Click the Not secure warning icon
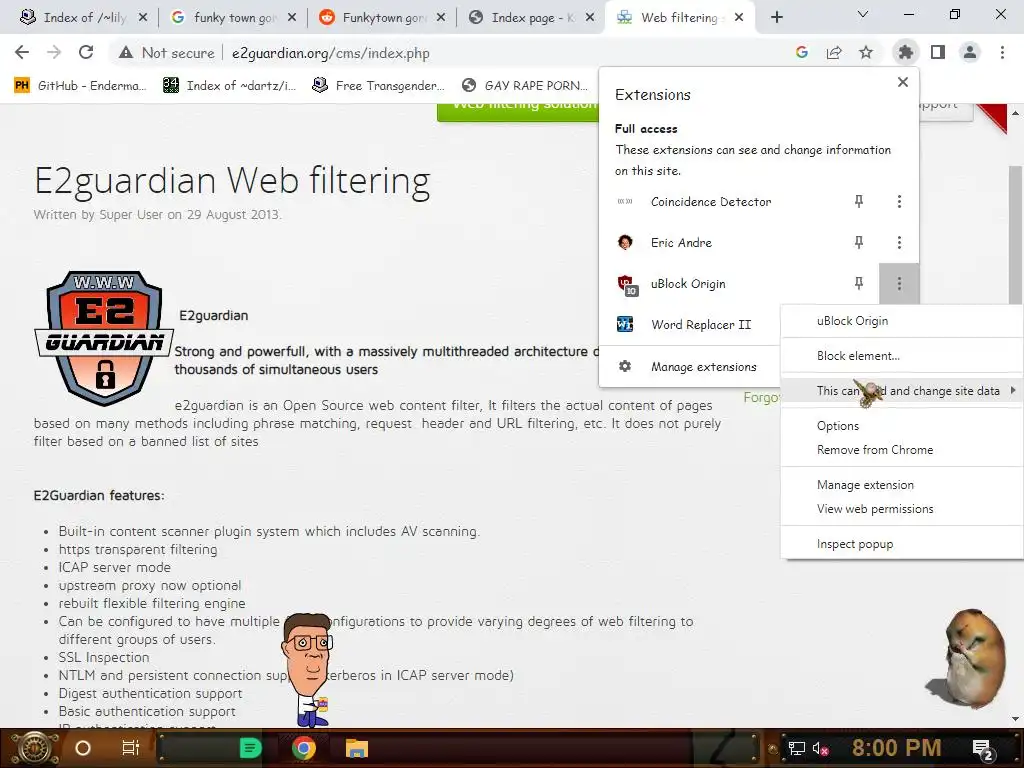Image resolution: width=1024 pixels, height=768 pixels. coord(126,53)
